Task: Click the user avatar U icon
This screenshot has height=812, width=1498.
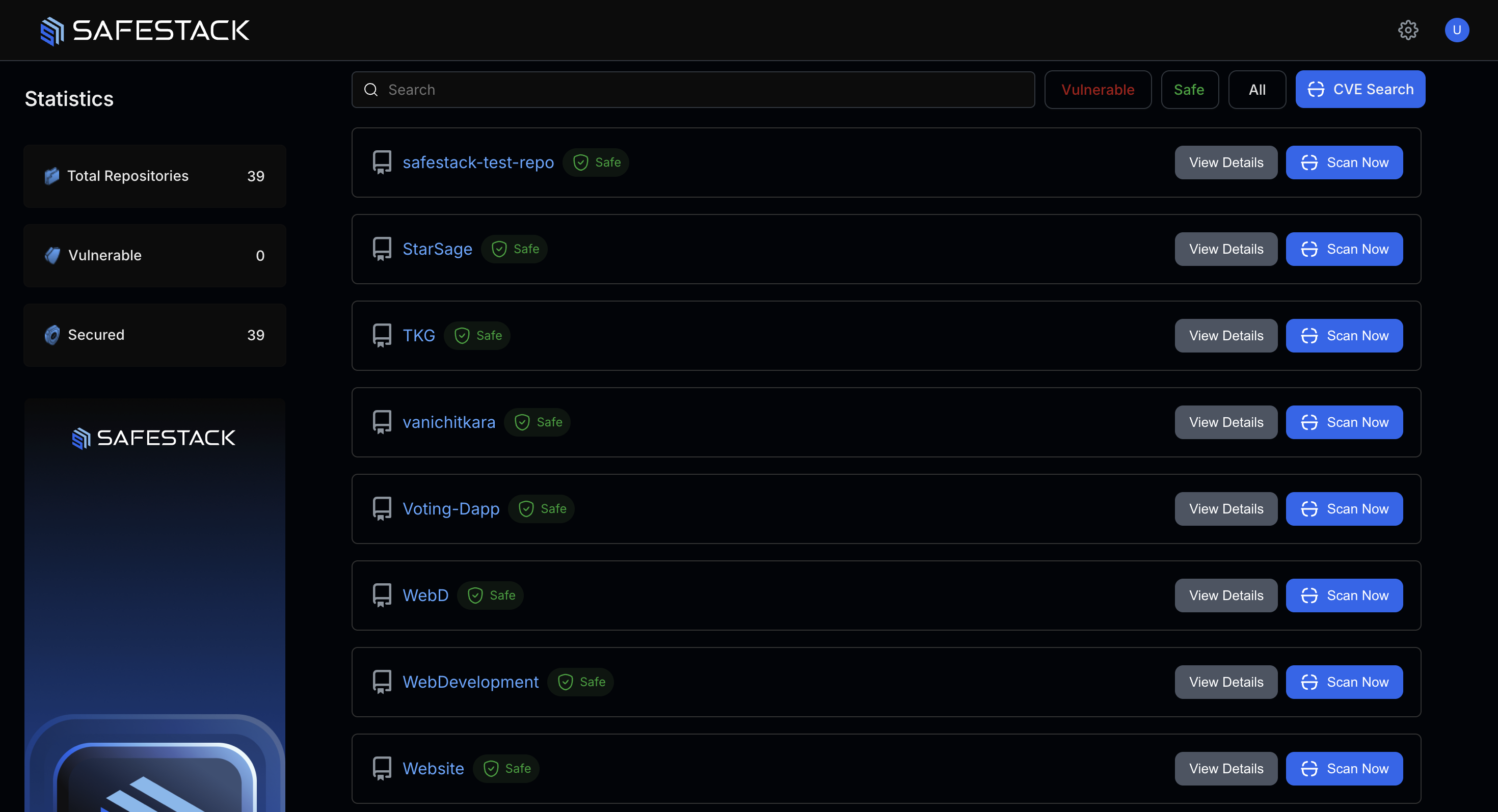Action: tap(1456, 30)
